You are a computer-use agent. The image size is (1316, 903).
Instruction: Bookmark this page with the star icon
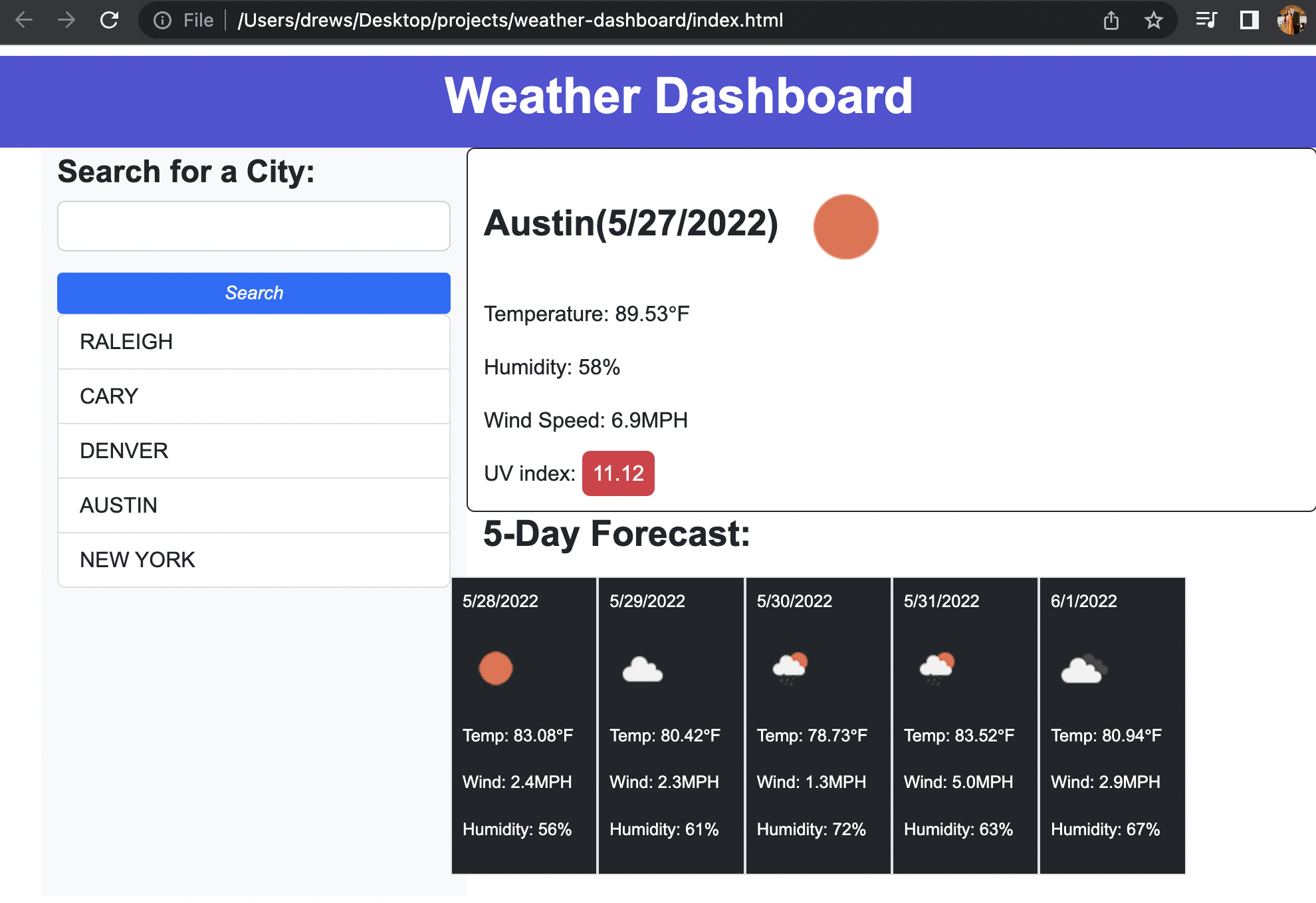[x=1154, y=21]
